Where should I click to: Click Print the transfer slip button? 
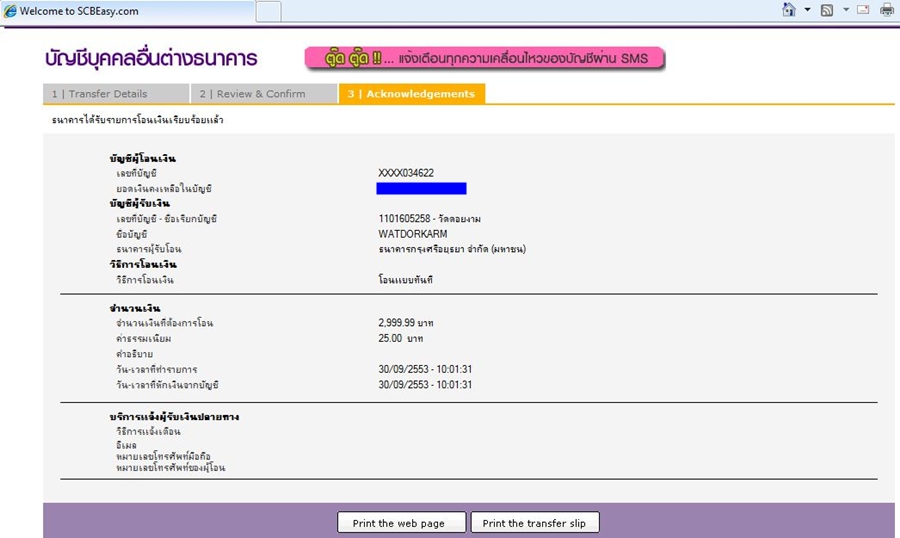[x=535, y=522]
